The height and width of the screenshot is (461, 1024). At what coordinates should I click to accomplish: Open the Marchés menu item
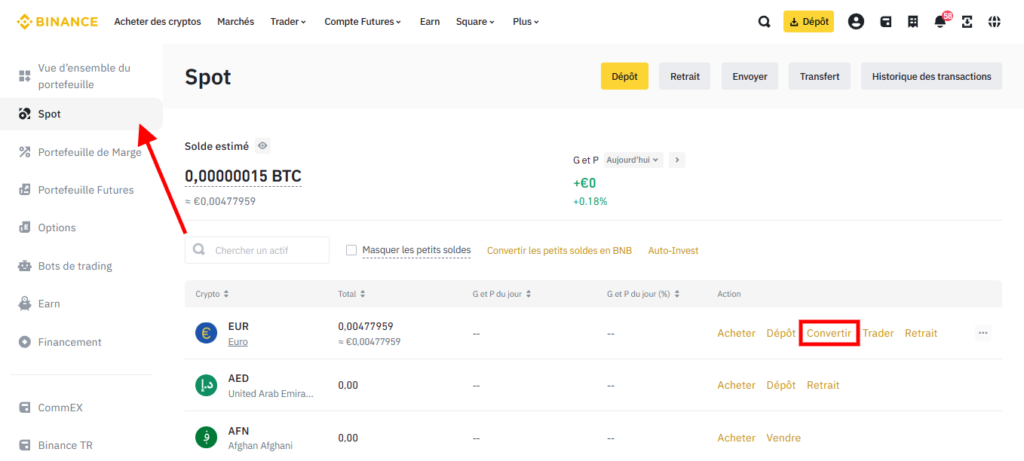[236, 22]
